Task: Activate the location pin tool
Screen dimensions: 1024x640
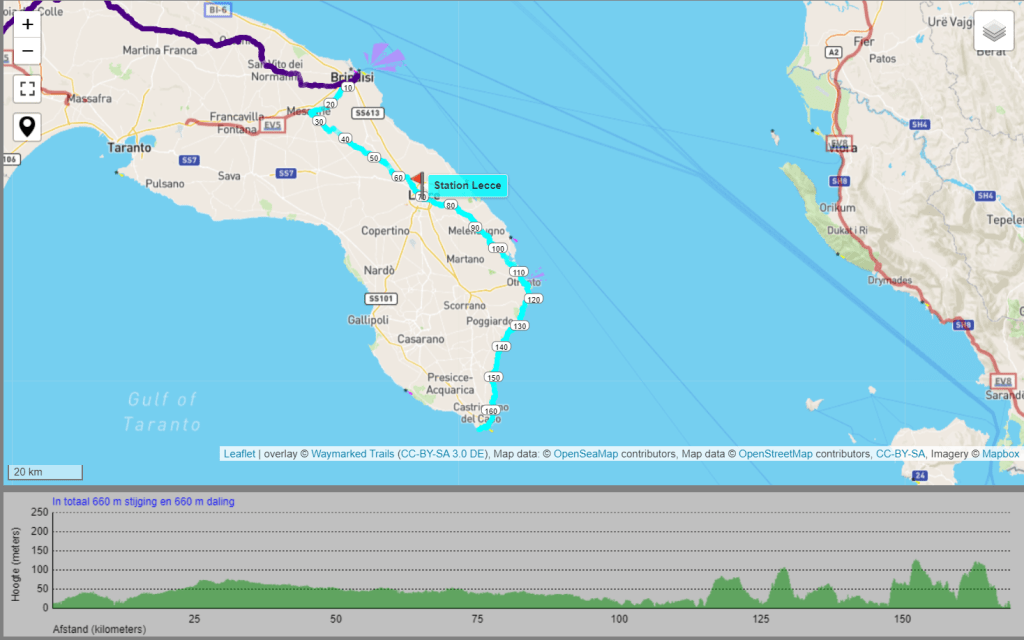Action: tap(27, 126)
